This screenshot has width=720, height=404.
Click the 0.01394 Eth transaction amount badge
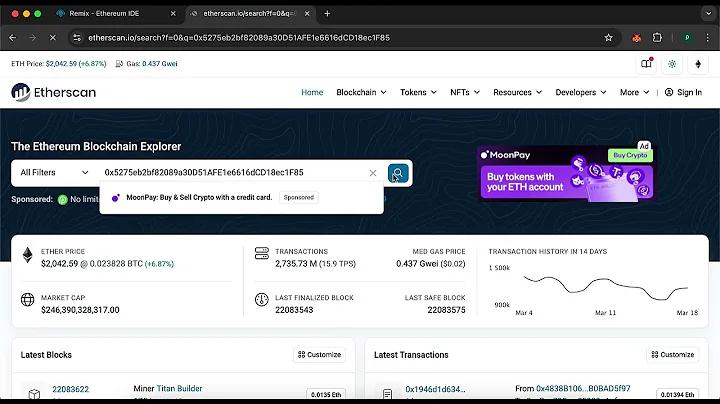(677, 394)
